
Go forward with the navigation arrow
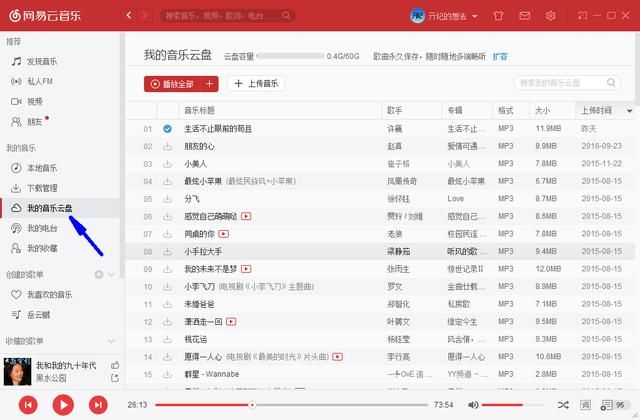144,16
